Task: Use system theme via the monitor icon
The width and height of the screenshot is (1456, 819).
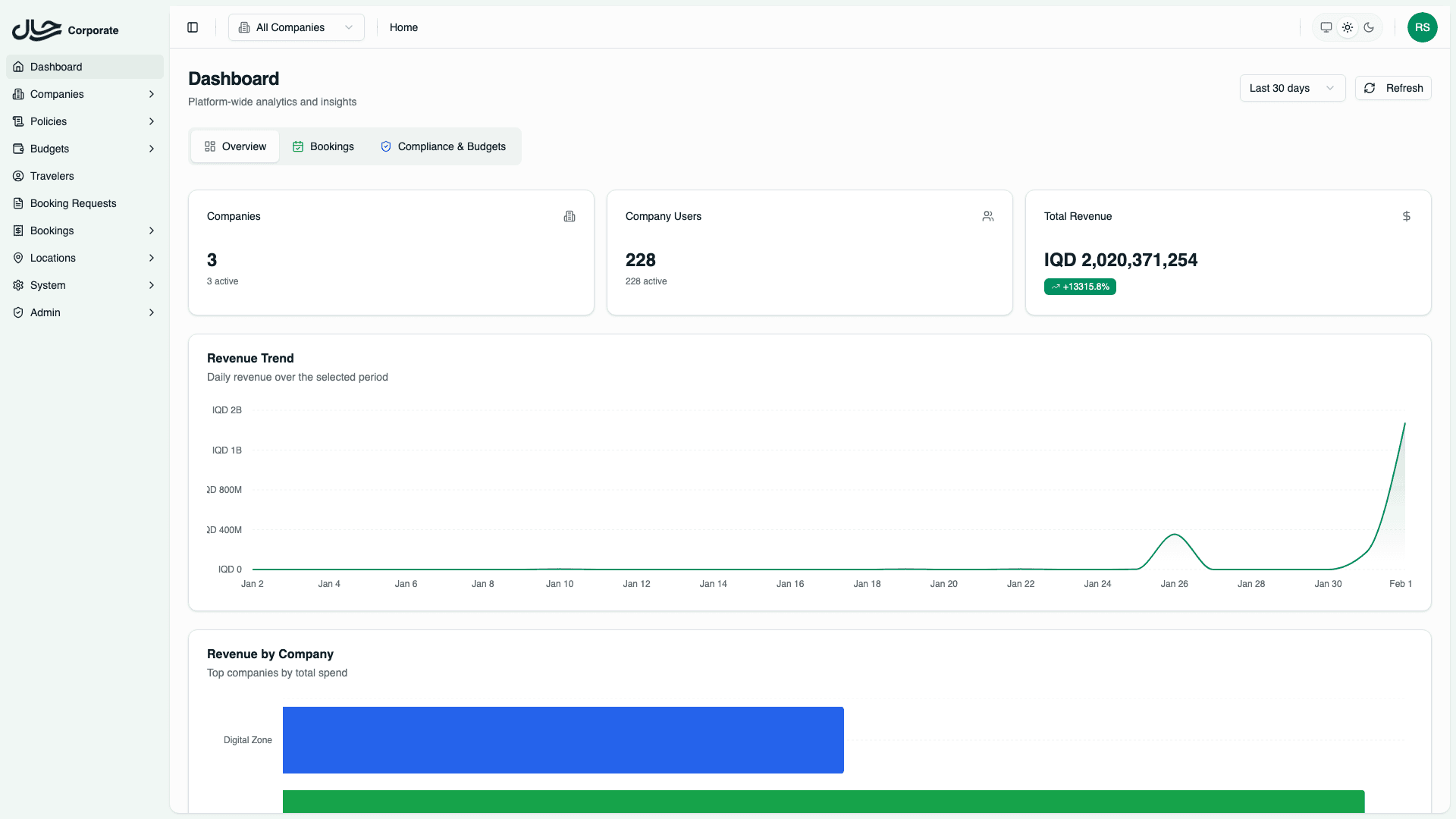Action: point(1326,27)
